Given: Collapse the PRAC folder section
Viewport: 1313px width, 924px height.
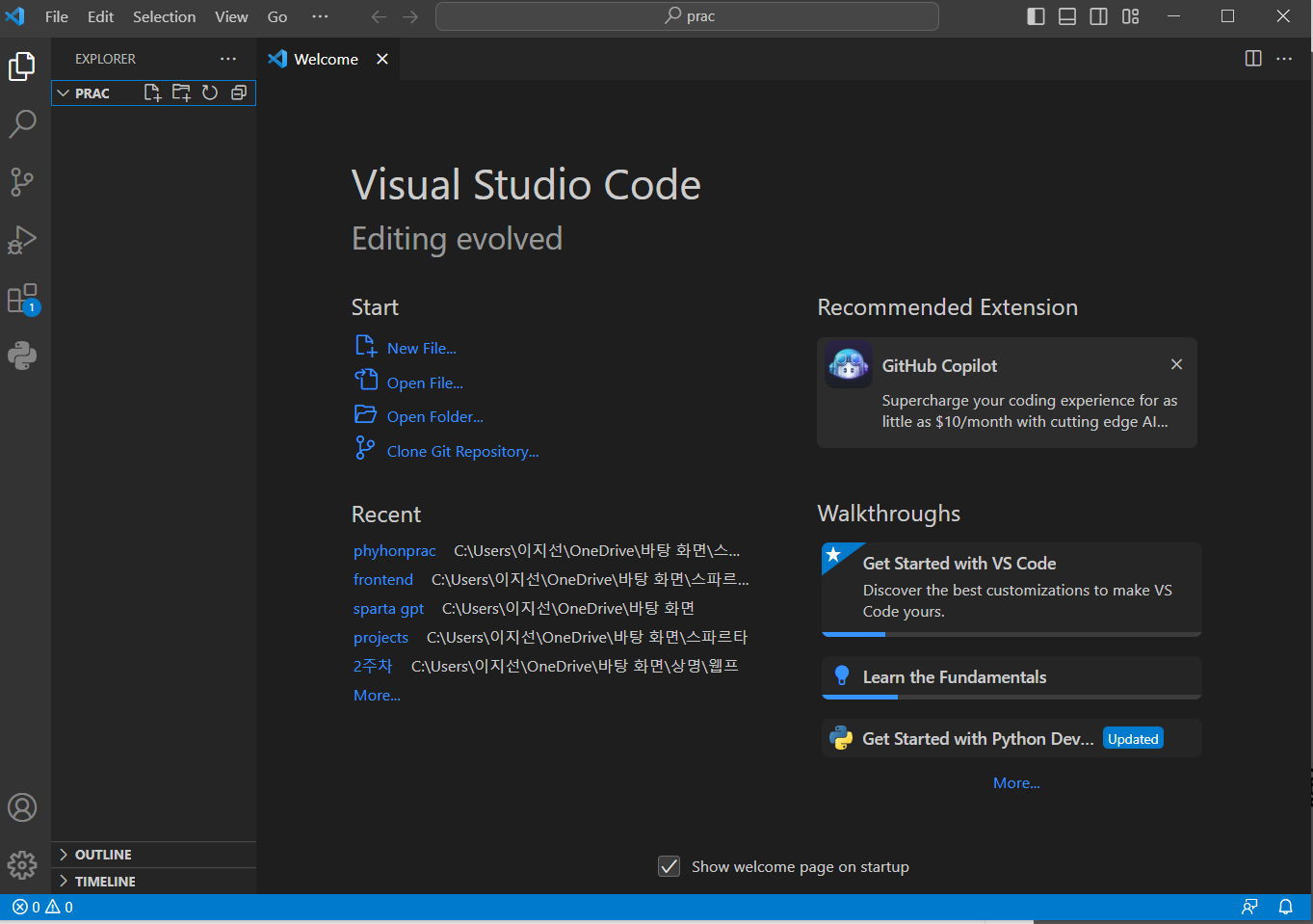Looking at the screenshot, I should click(x=154, y=92).
